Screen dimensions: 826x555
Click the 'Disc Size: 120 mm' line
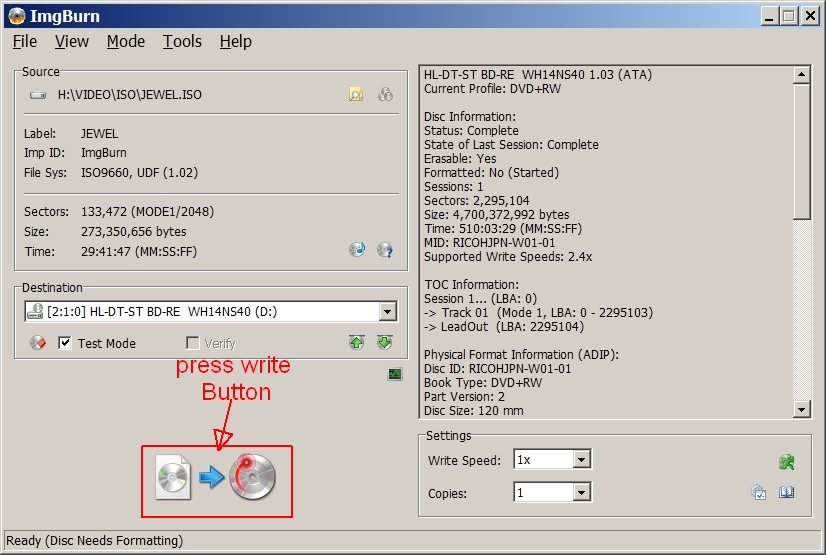474,411
